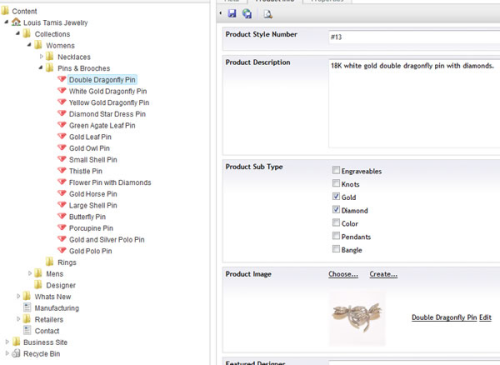The image size is (500, 365).
Task: Click the gem icon beside Green Agate Leaf Pin
Action: (x=62, y=125)
